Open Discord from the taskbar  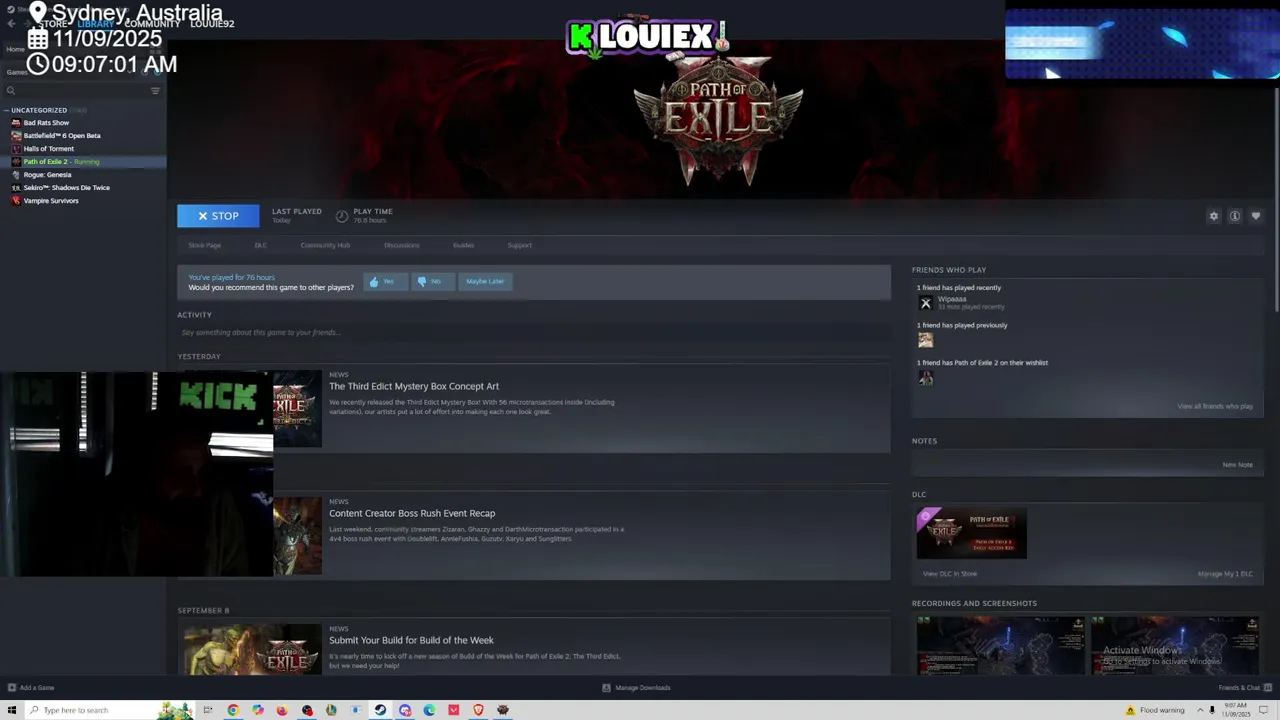[x=405, y=710]
